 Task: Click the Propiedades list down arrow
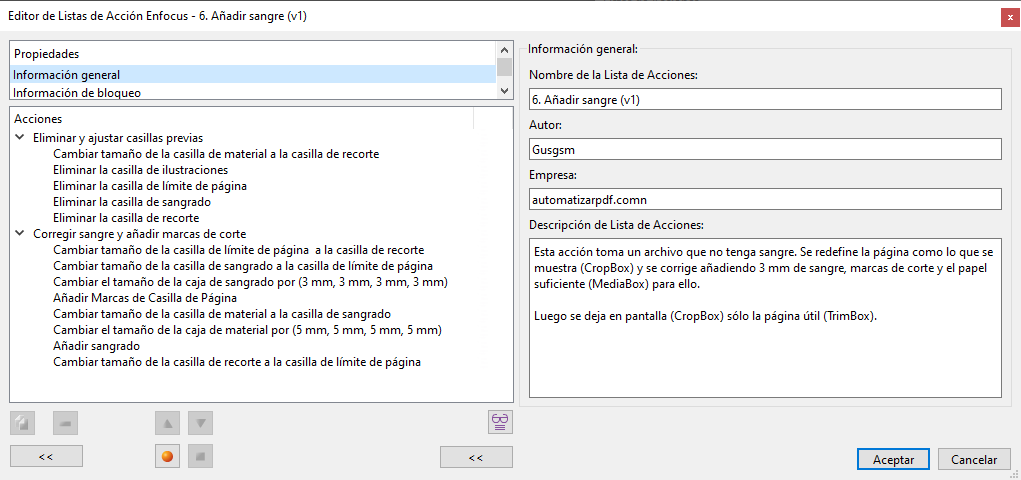[504, 91]
